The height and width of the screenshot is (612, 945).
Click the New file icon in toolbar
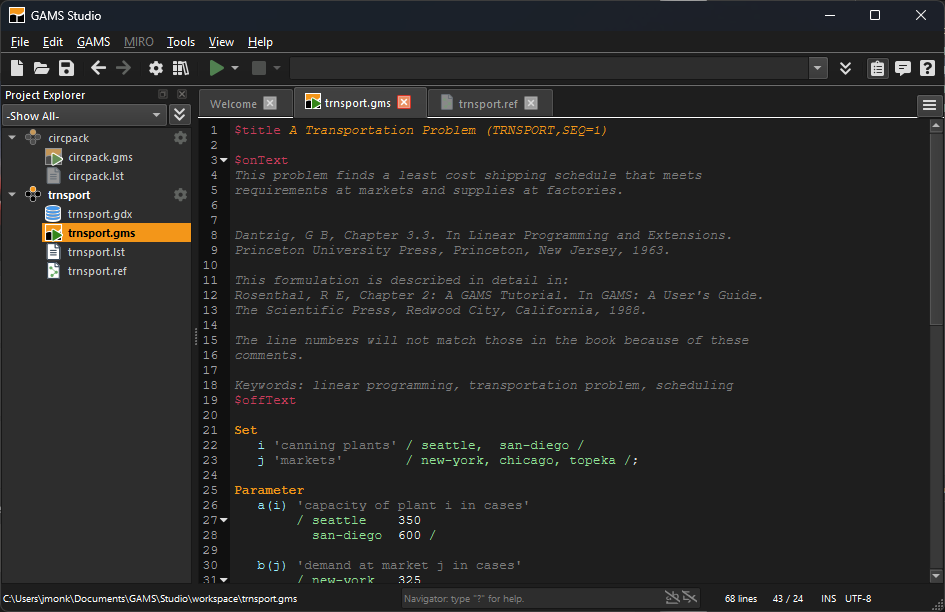17,68
